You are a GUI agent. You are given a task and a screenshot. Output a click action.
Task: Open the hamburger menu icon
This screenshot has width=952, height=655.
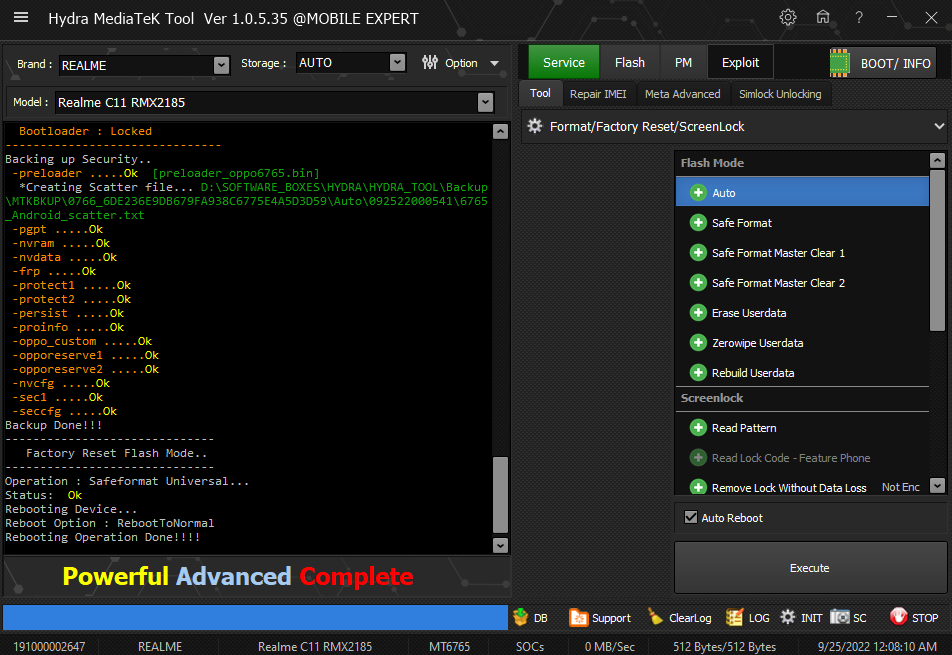(x=21, y=17)
